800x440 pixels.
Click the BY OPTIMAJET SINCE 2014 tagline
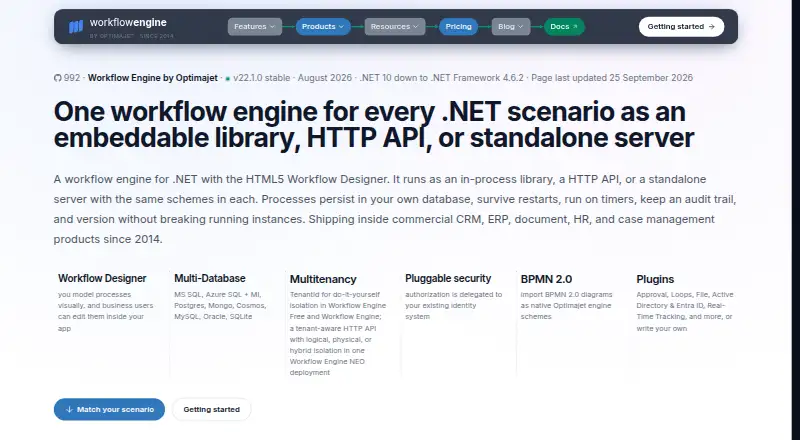pyautogui.click(x=132, y=36)
